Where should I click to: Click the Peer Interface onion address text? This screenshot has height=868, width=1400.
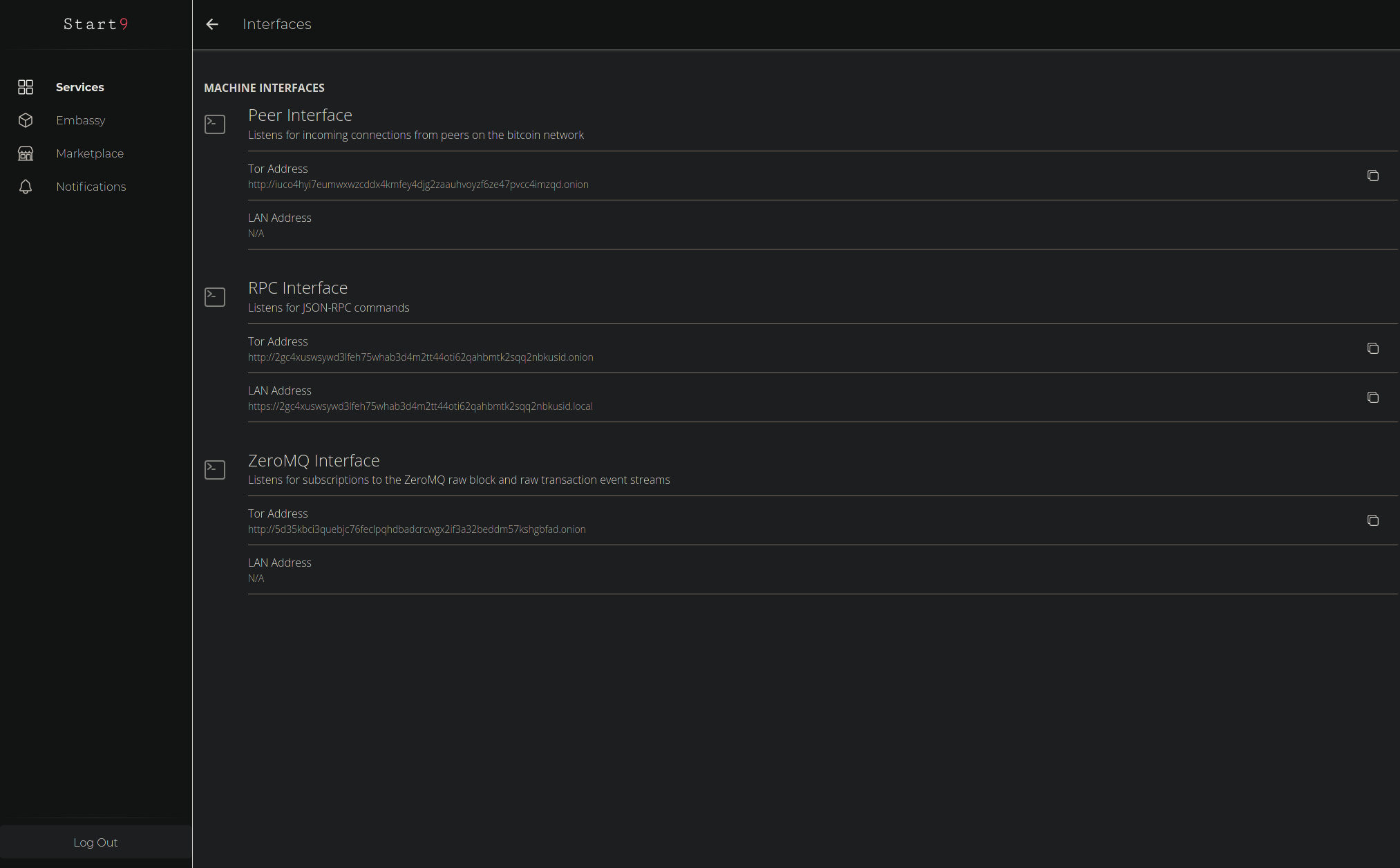tap(418, 185)
